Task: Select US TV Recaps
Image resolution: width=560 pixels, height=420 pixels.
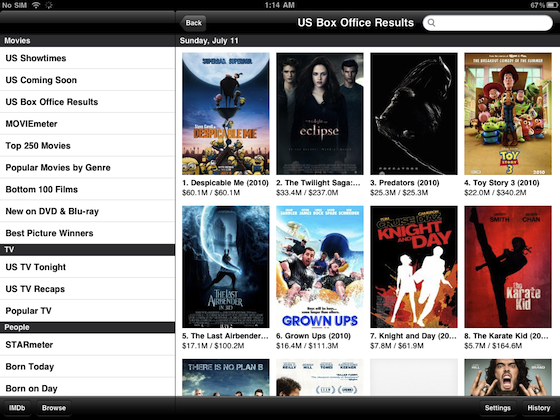Action: tap(88, 289)
